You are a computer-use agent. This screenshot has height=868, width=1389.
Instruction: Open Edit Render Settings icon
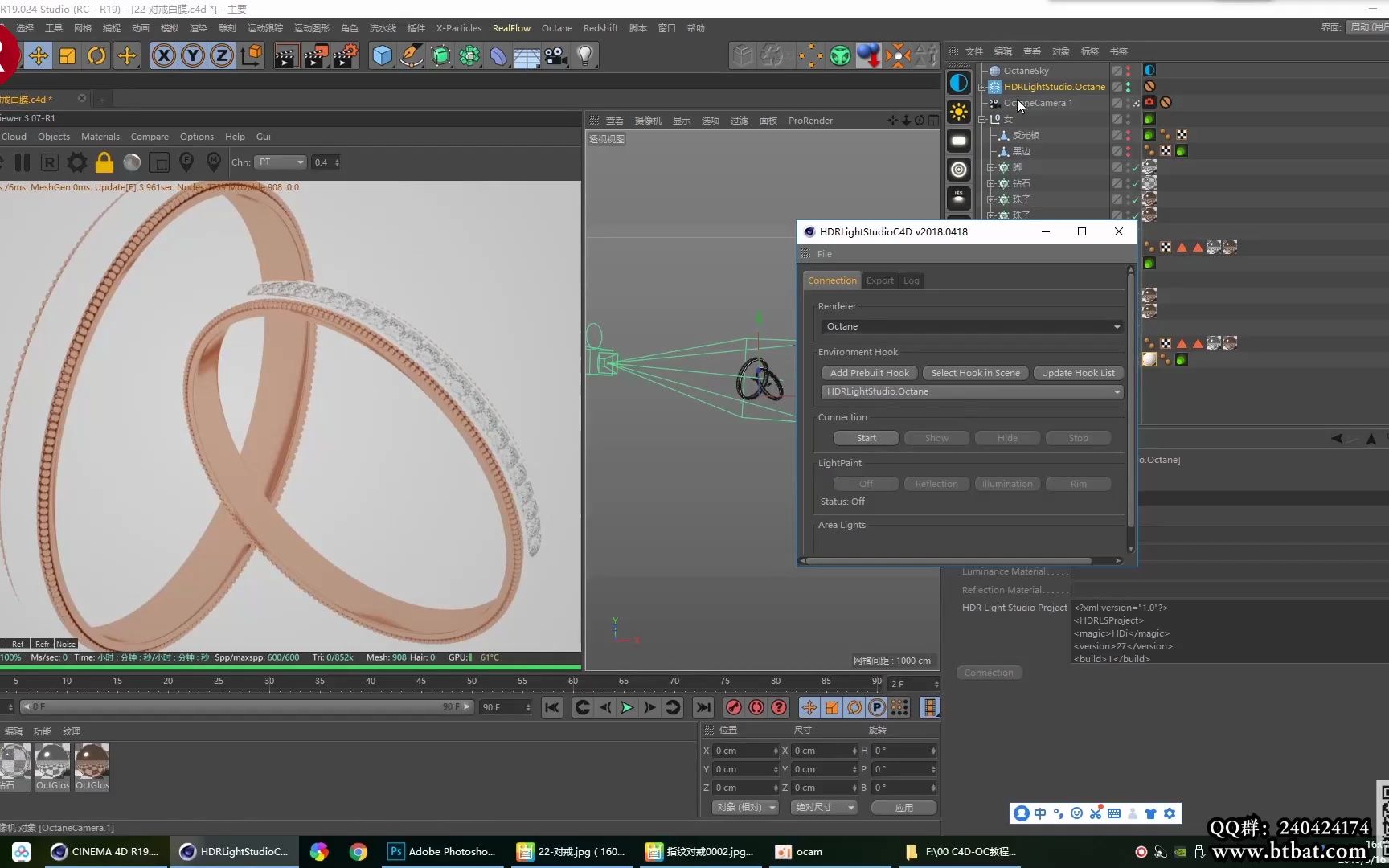[346, 55]
